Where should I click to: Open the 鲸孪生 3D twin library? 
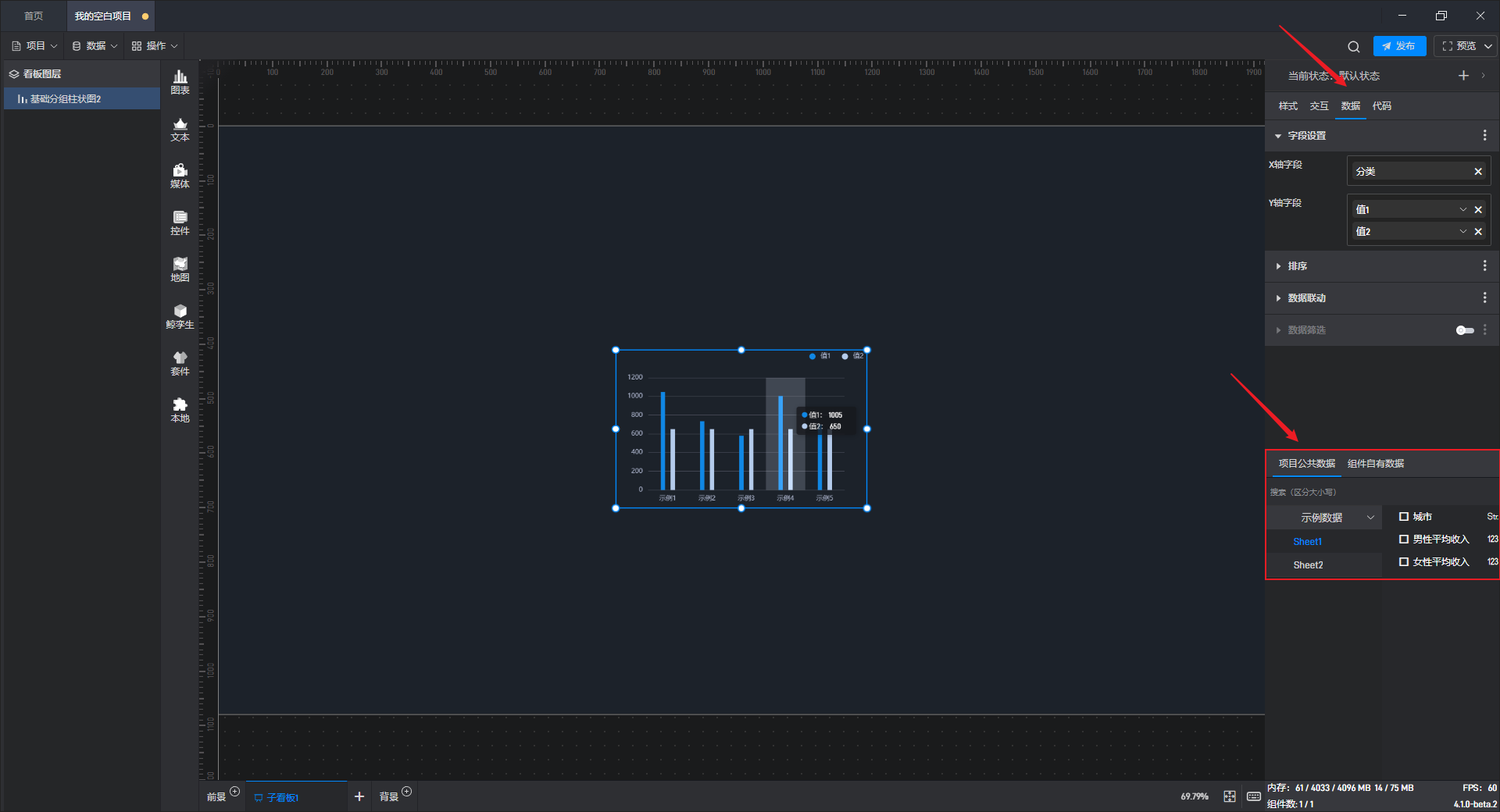click(x=180, y=316)
